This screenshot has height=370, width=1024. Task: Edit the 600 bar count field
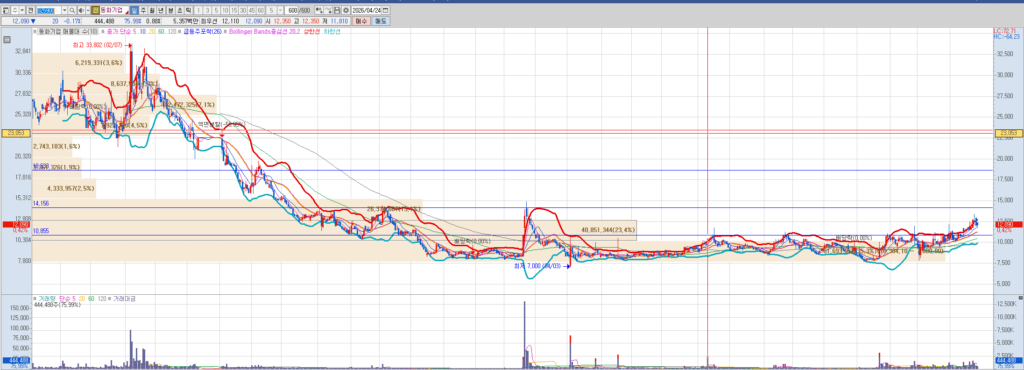click(x=291, y=10)
